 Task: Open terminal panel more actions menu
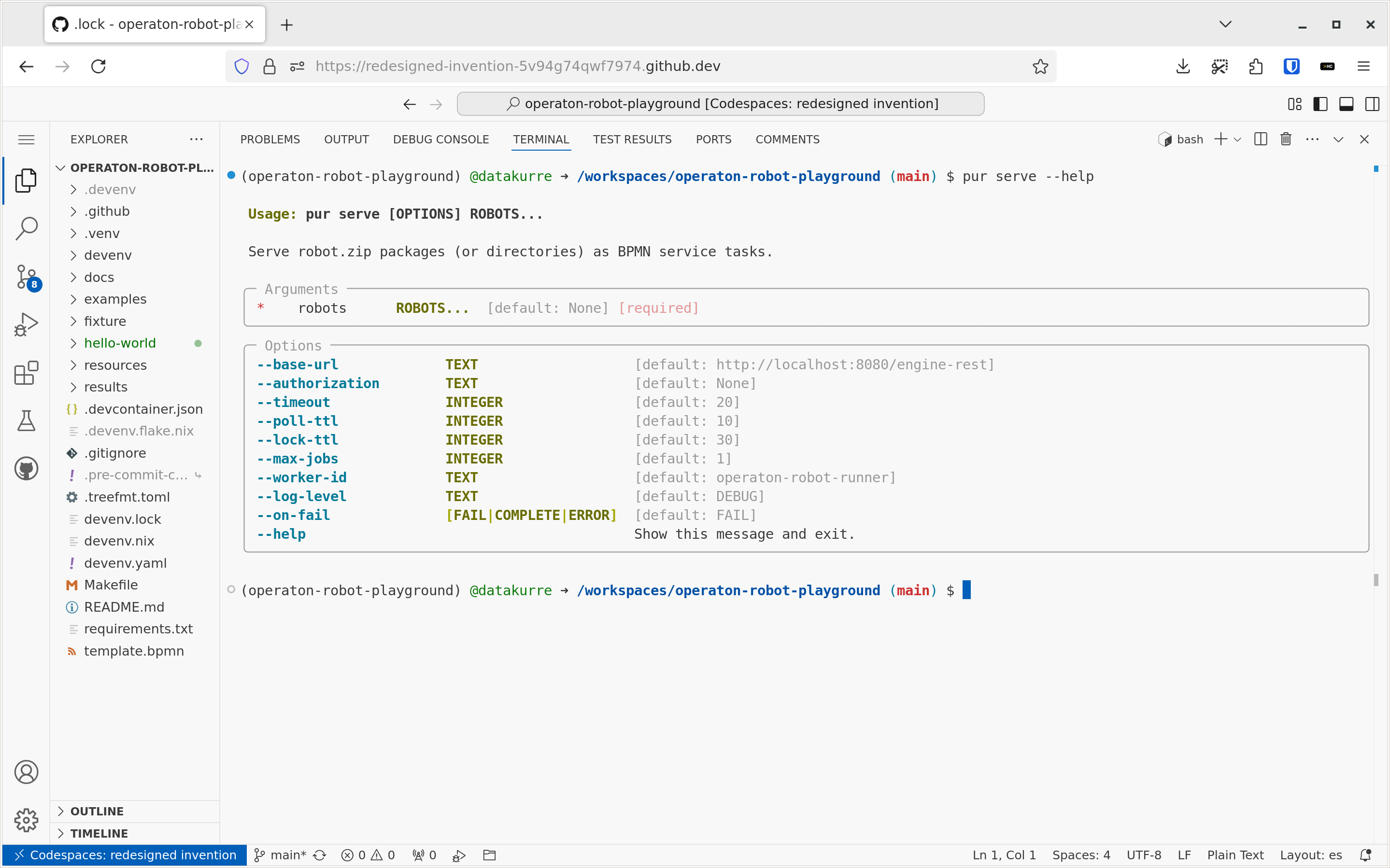(1312, 140)
